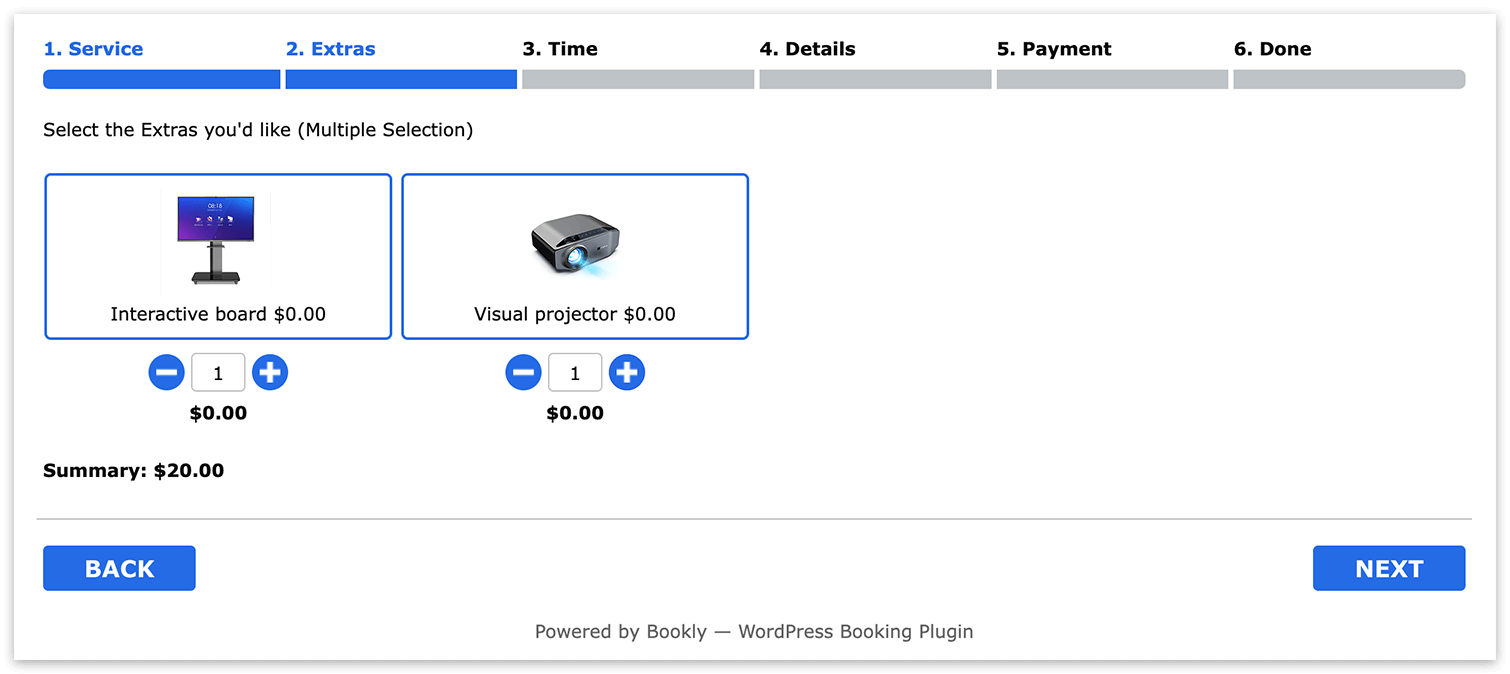
Task: Select the 4. Details step
Action: coord(807,49)
